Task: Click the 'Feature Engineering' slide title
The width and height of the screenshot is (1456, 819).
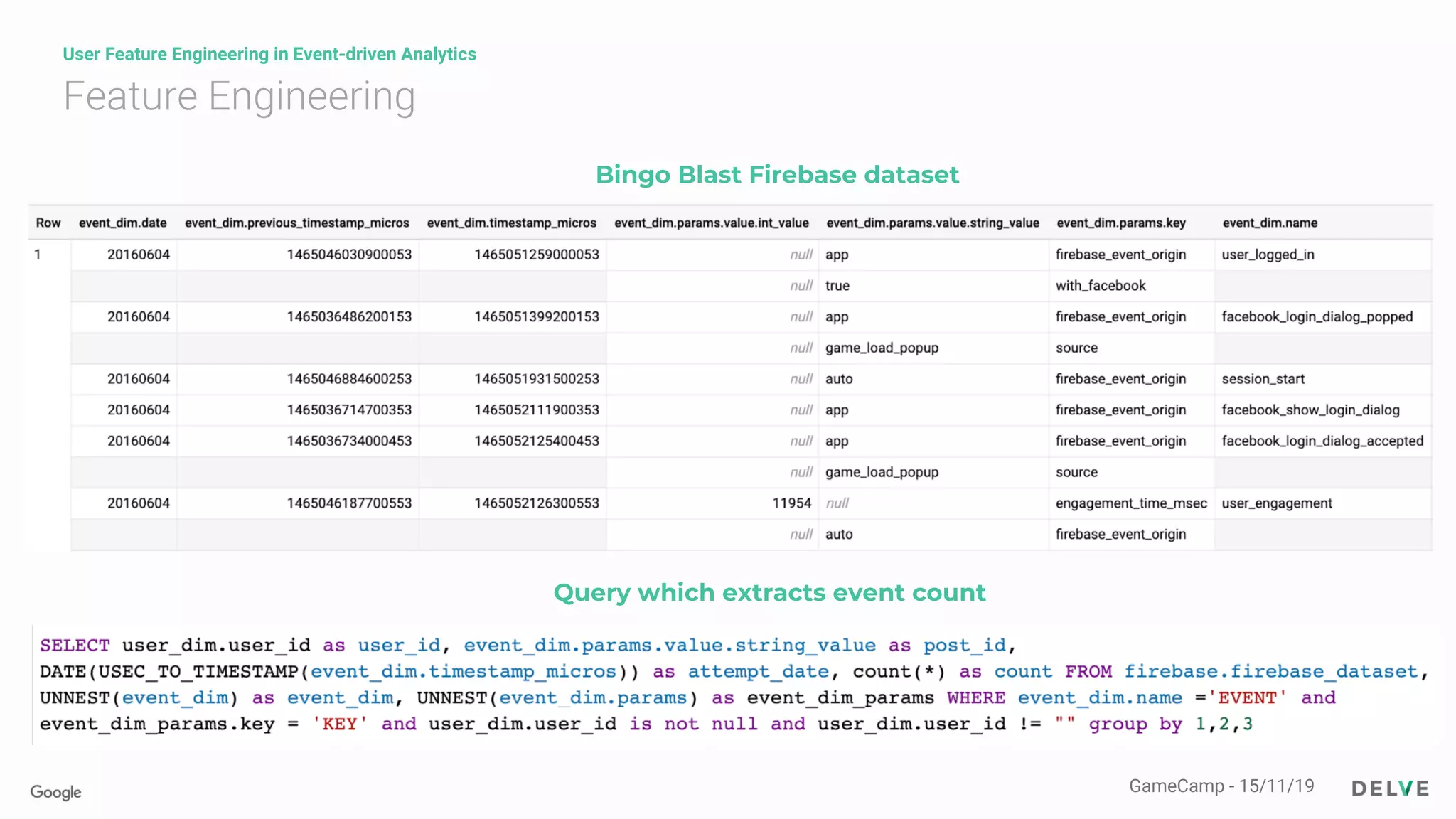Action: point(239,97)
